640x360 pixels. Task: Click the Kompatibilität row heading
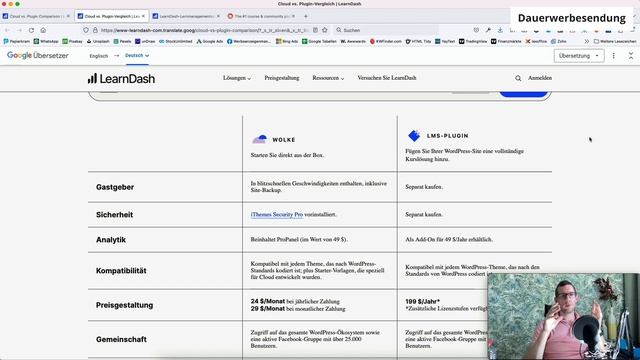pos(121,271)
